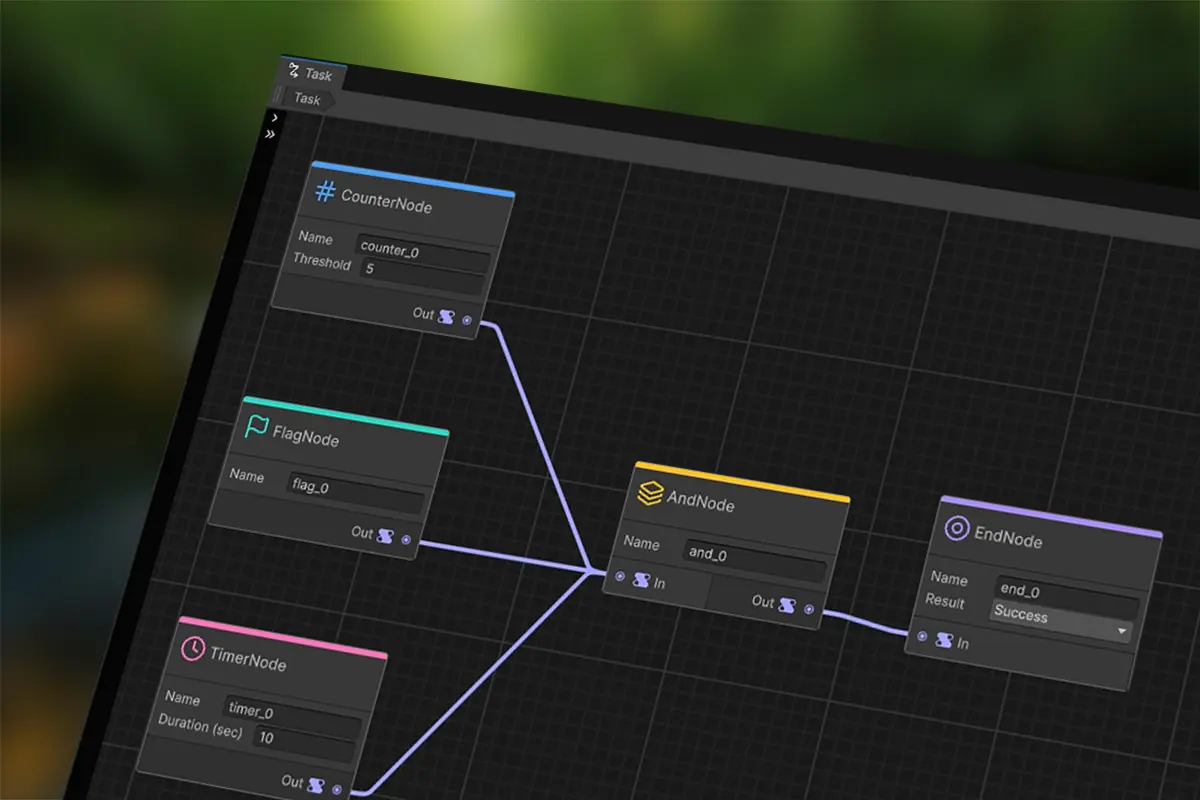Click the AndNode In flow icon
Screen dimensions: 1200x800
[641, 580]
